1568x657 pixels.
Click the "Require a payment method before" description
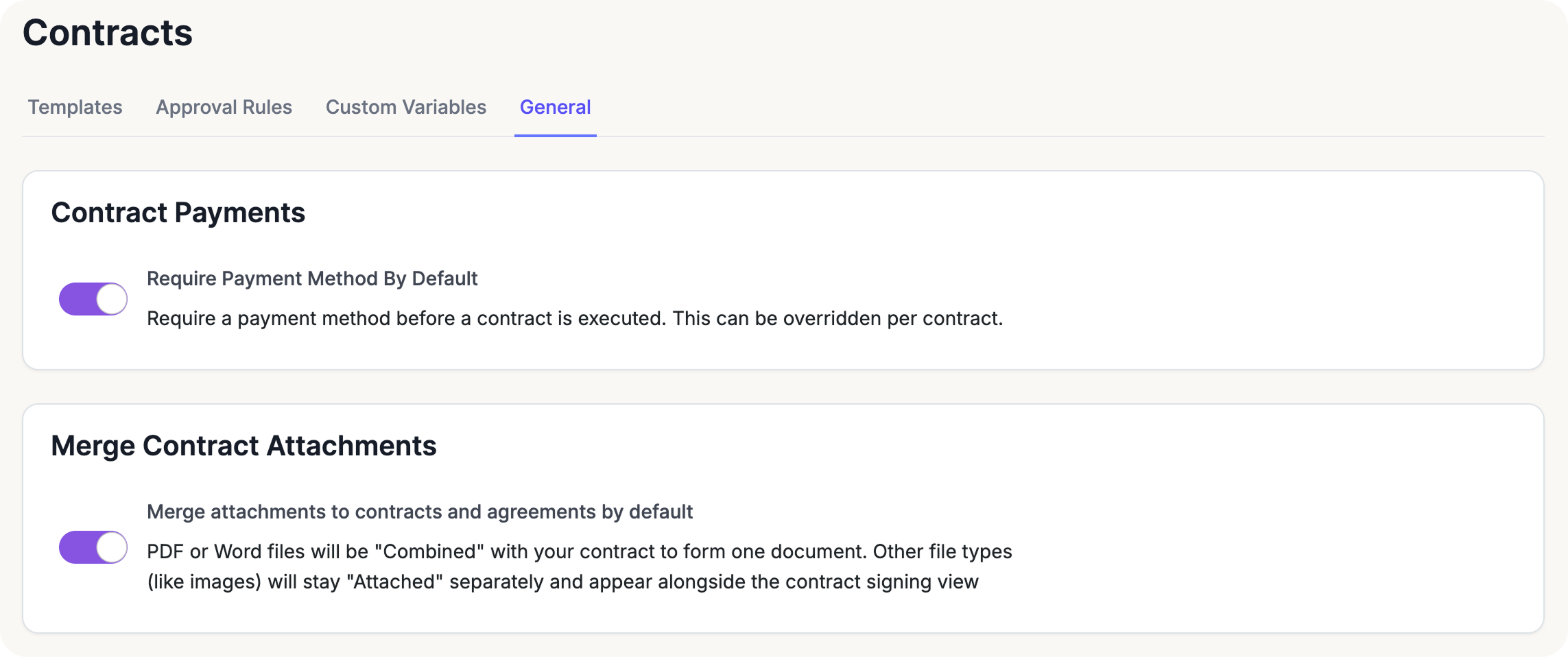click(x=574, y=318)
